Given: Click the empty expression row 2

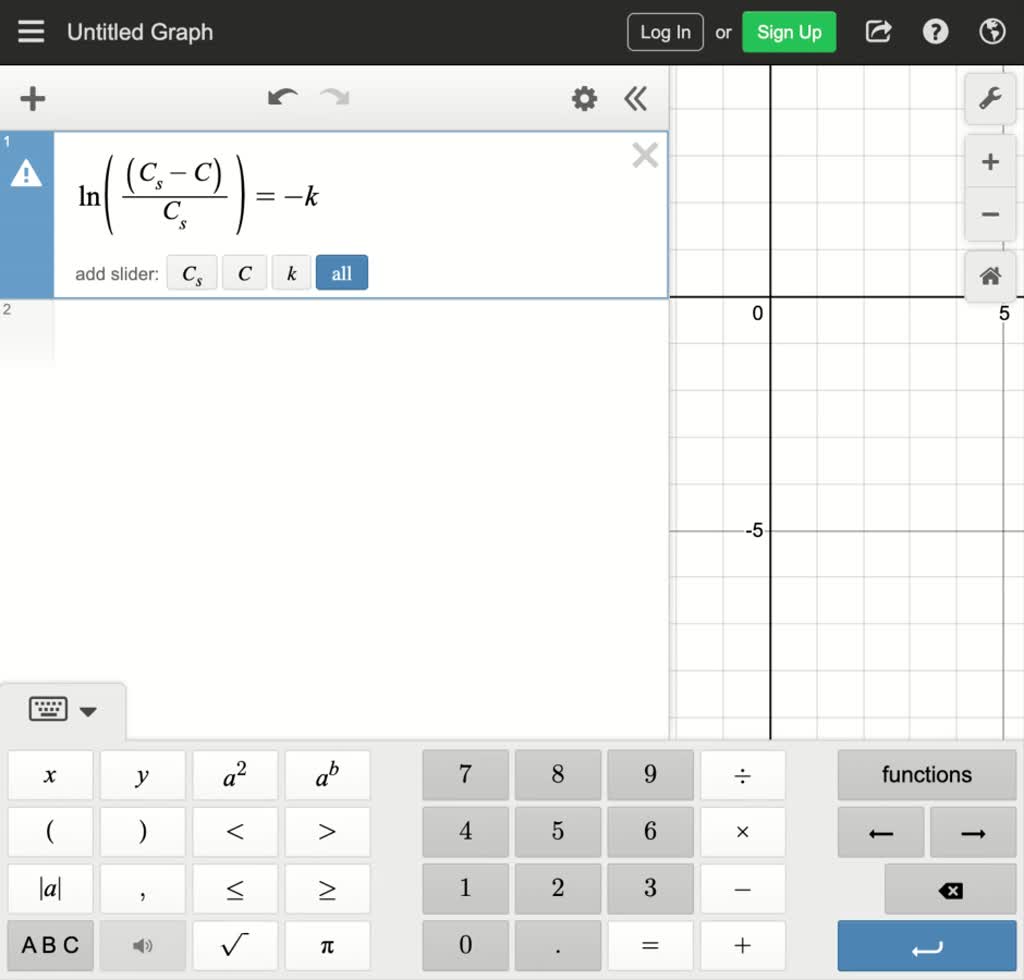Looking at the screenshot, I should click(360, 330).
